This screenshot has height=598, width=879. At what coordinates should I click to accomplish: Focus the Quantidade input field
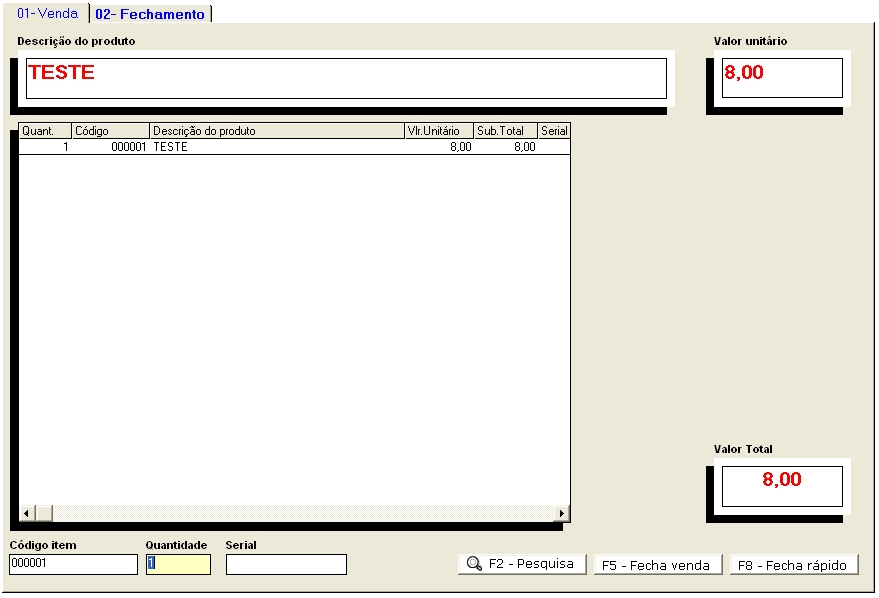[x=178, y=564]
